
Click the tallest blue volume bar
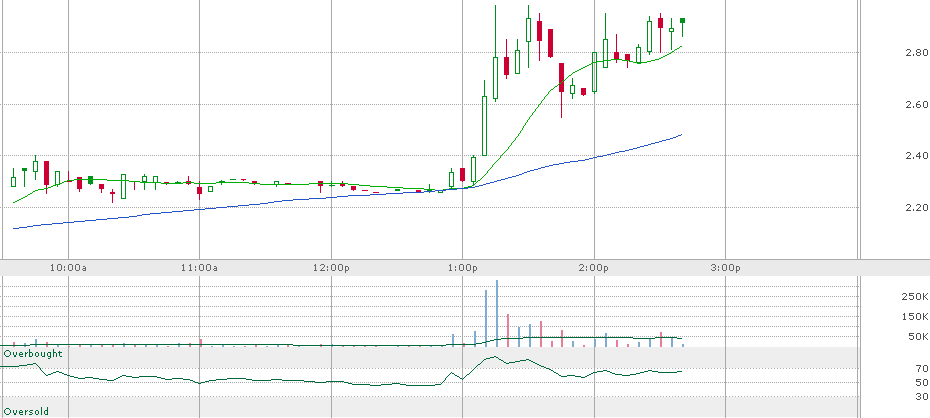click(496, 313)
